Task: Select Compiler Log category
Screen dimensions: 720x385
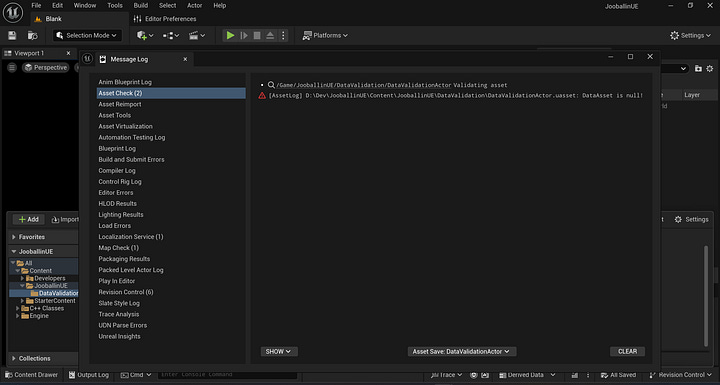Action: click(x=117, y=170)
